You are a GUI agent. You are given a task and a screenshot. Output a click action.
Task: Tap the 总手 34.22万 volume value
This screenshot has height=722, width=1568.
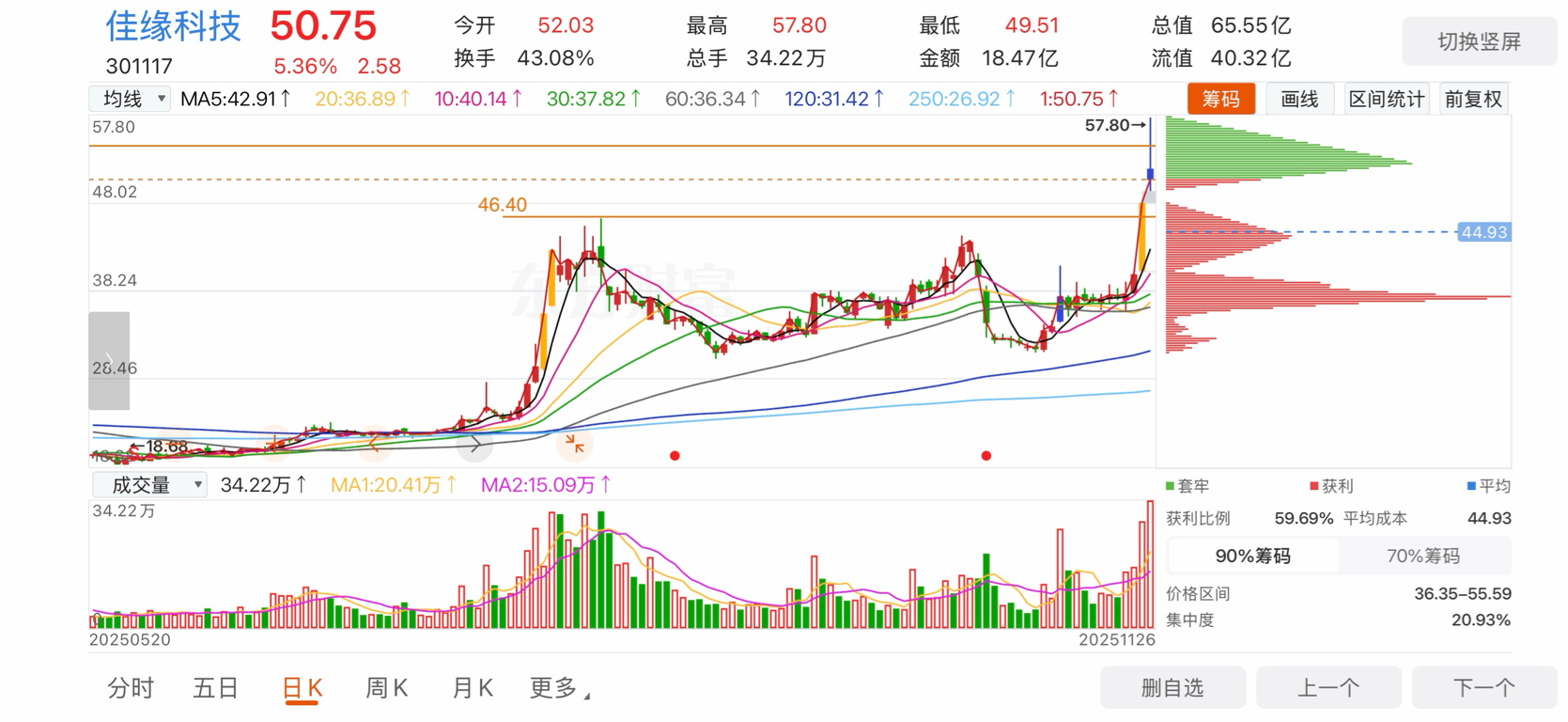point(786,58)
